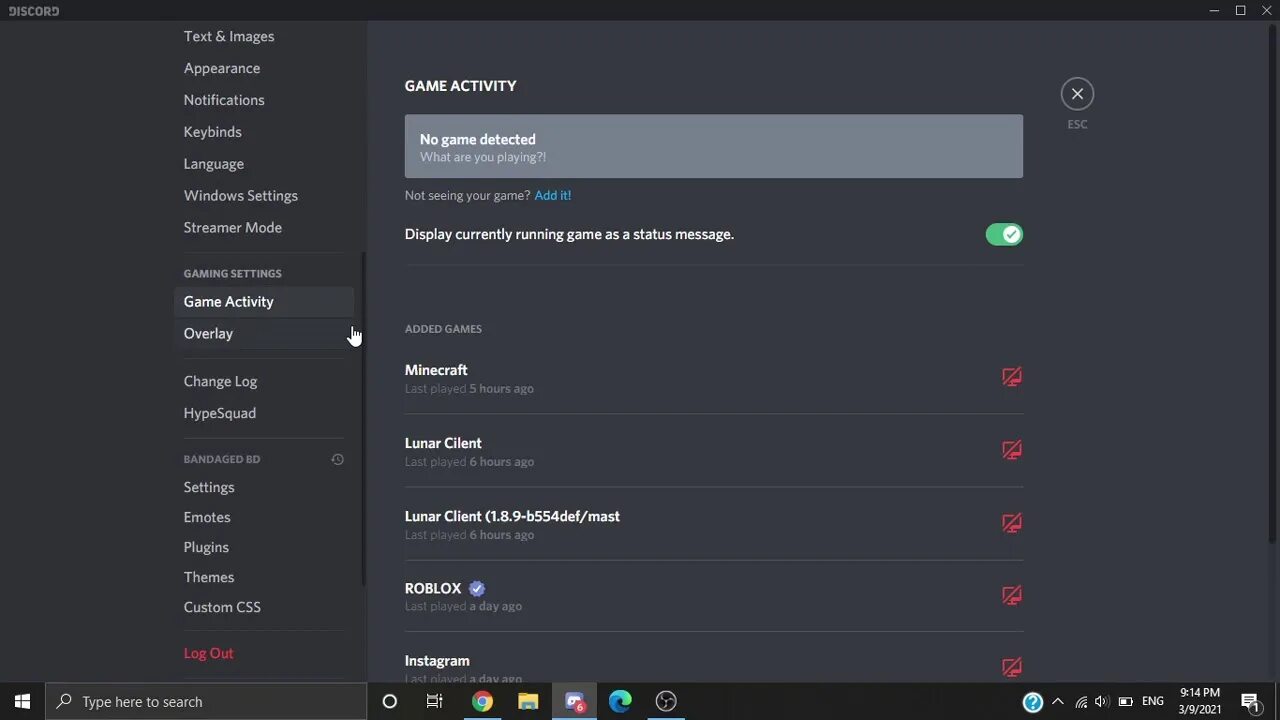Click the Instagram game name
The height and width of the screenshot is (720, 1280).
[x=437, y=661]
